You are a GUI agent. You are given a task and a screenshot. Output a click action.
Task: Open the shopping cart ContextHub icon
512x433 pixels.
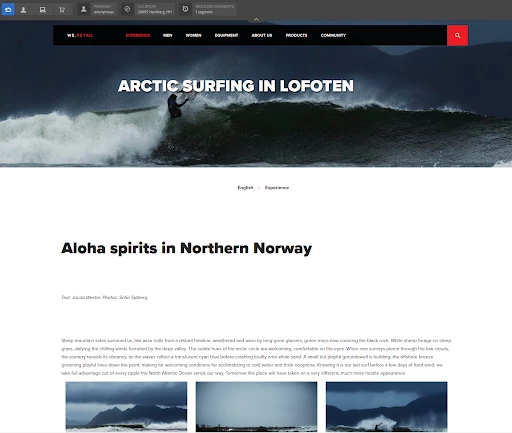pyautogui.click(x=62, y=9)
